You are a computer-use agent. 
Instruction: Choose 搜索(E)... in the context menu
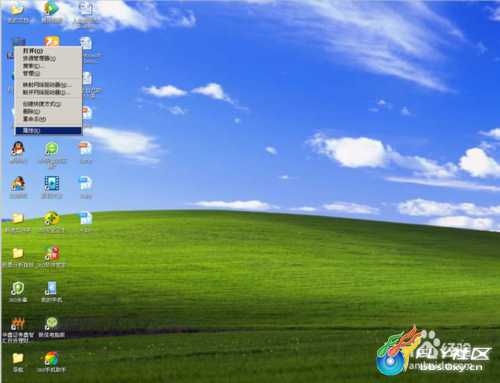pos(48,66)
